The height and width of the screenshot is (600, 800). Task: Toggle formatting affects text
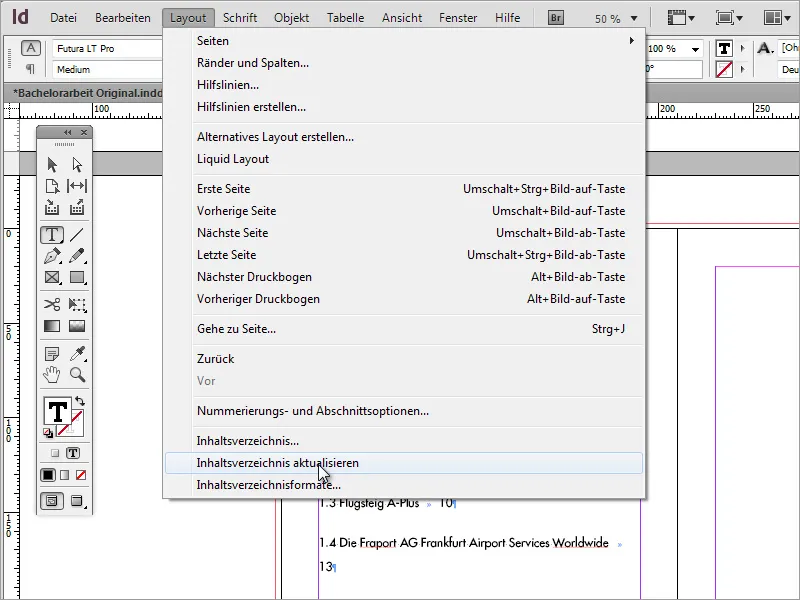[x=73, y=453]
